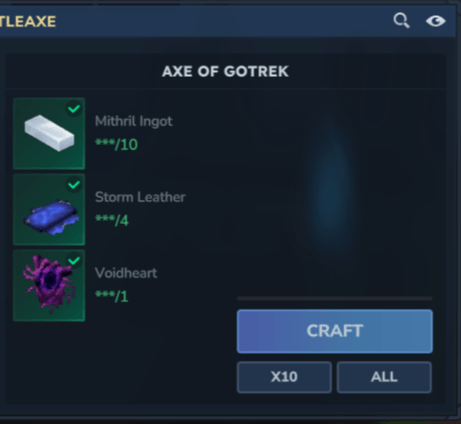This screenshot has width=461, height=424.
Task: Craft maximum amount with ALL button
Action: coord(384,377)
